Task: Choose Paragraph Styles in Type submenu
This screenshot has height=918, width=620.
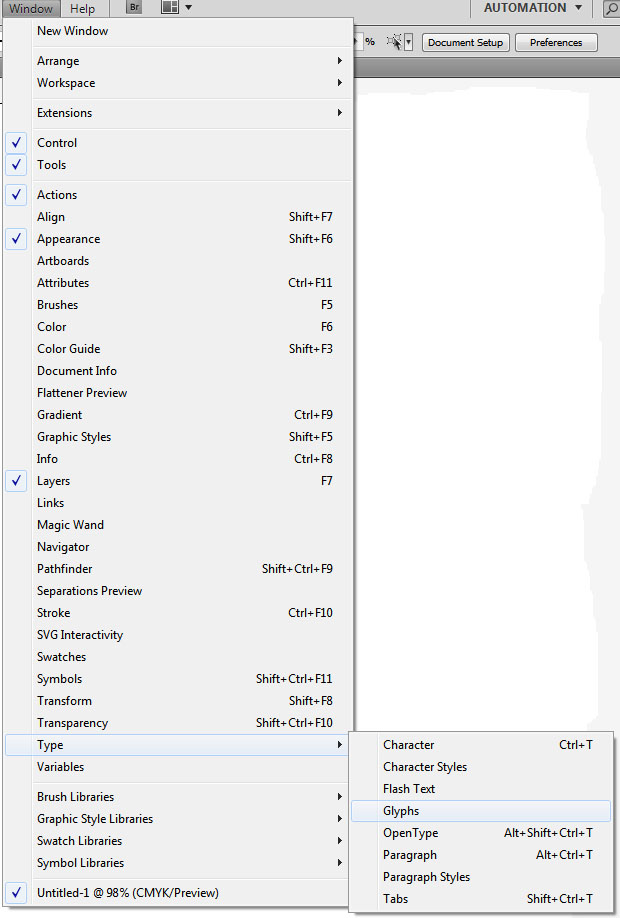Action: (x=426, y=877)
